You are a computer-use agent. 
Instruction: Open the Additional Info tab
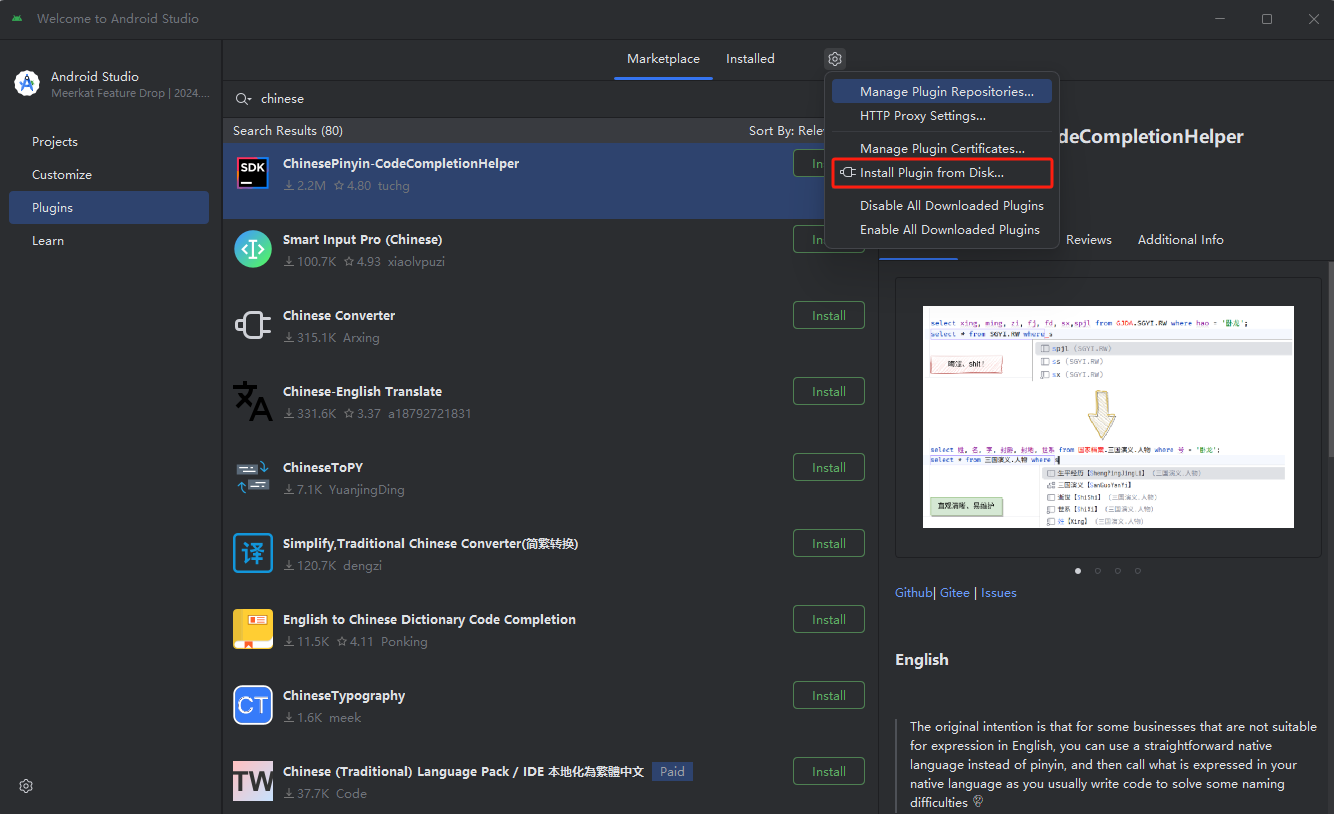pyautogui.click(x=1180, y=240)
